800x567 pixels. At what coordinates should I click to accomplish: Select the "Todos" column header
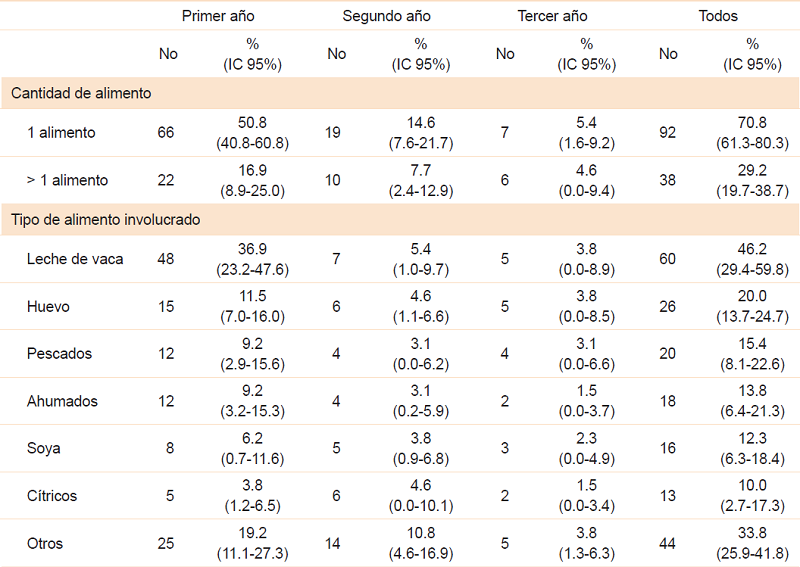(718, 16)
